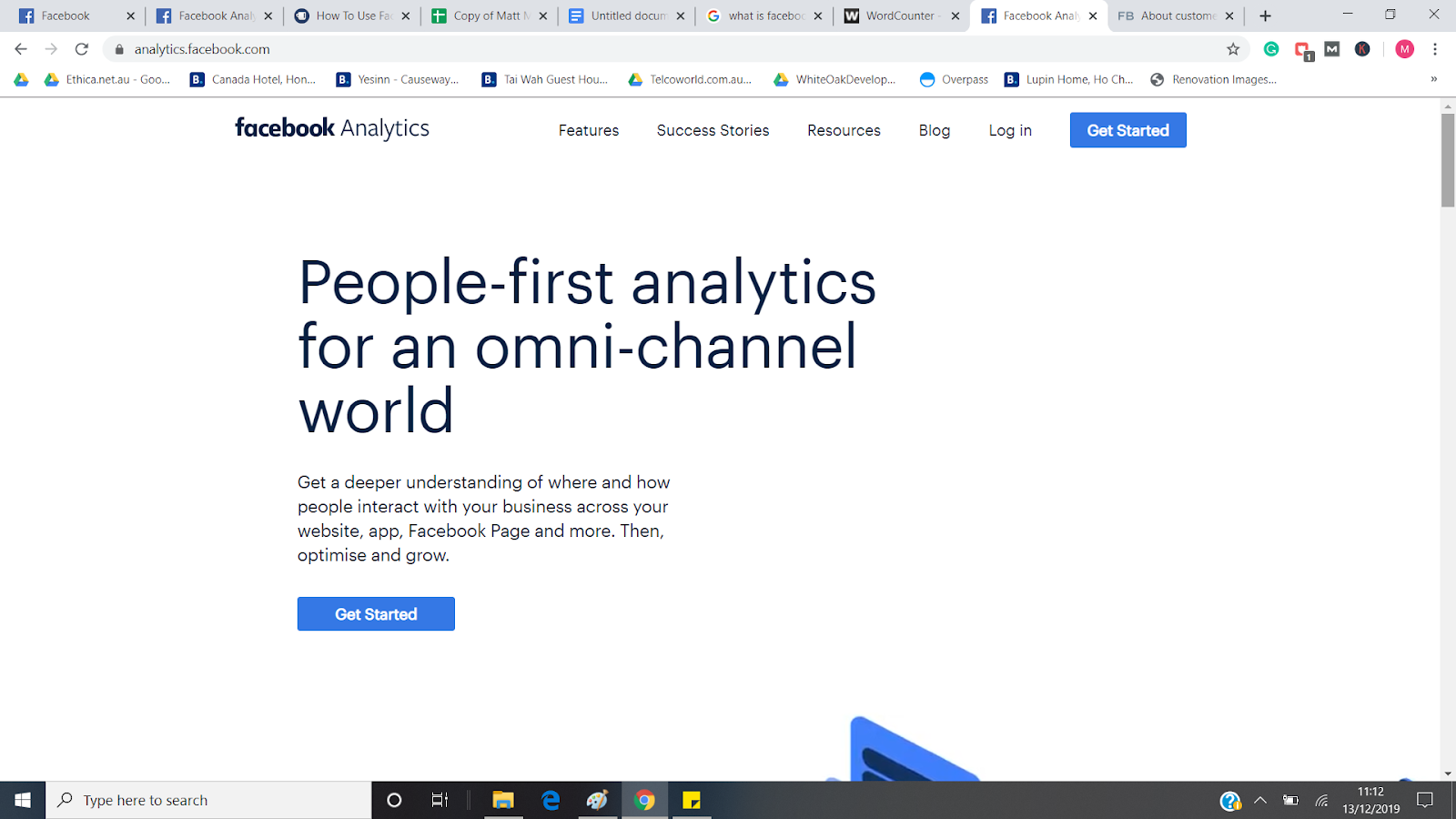Click the address bar URL

click(202, 49)
